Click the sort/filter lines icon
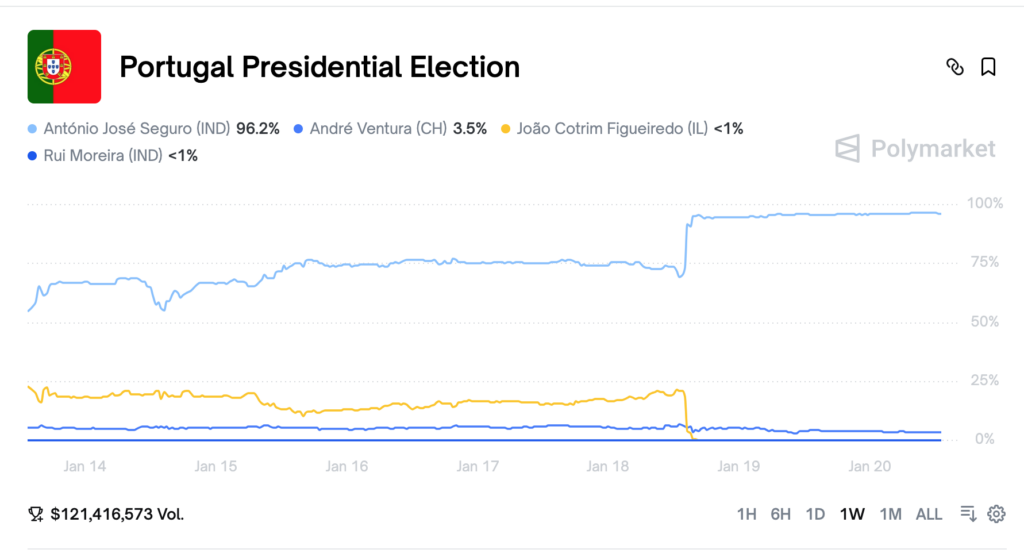The height and width of the screenshot is (553, 1024). point(968,514)
